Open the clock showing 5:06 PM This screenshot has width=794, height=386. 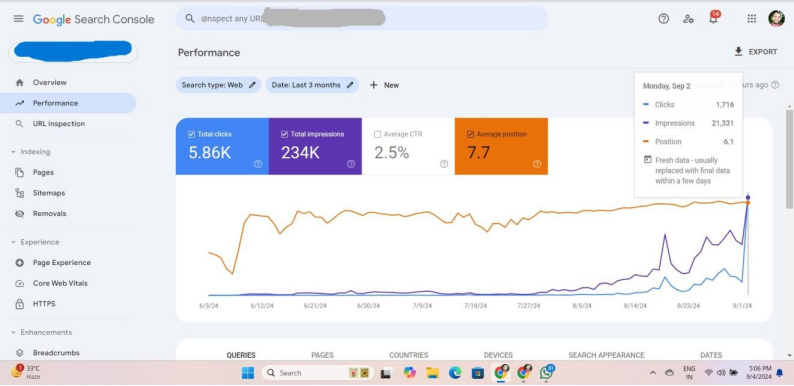pos(760,372)
